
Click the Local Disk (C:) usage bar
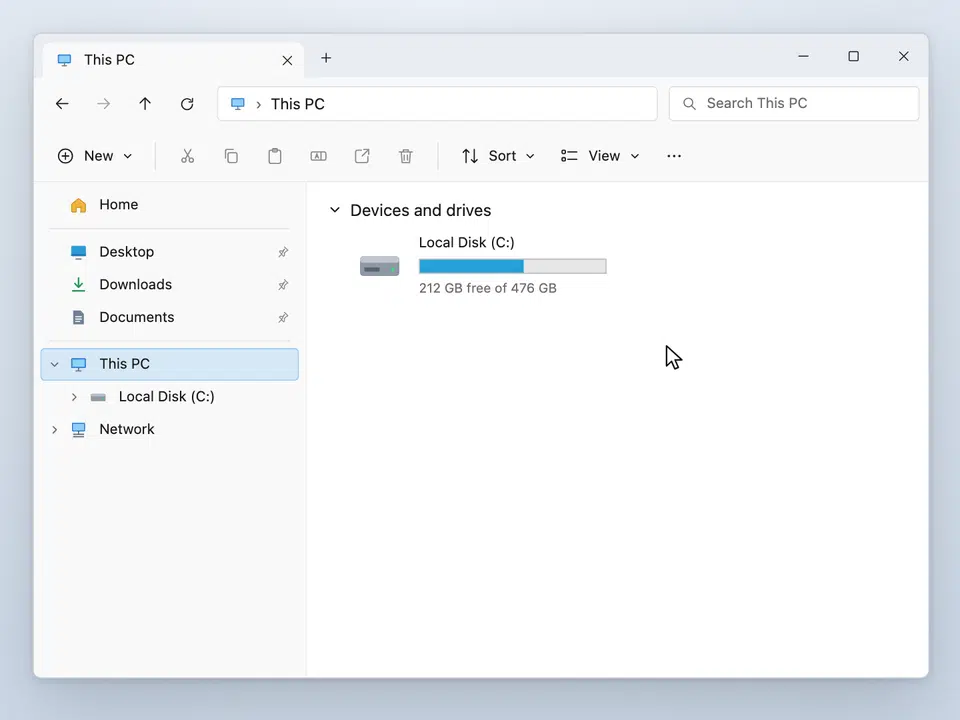[512, 266]
